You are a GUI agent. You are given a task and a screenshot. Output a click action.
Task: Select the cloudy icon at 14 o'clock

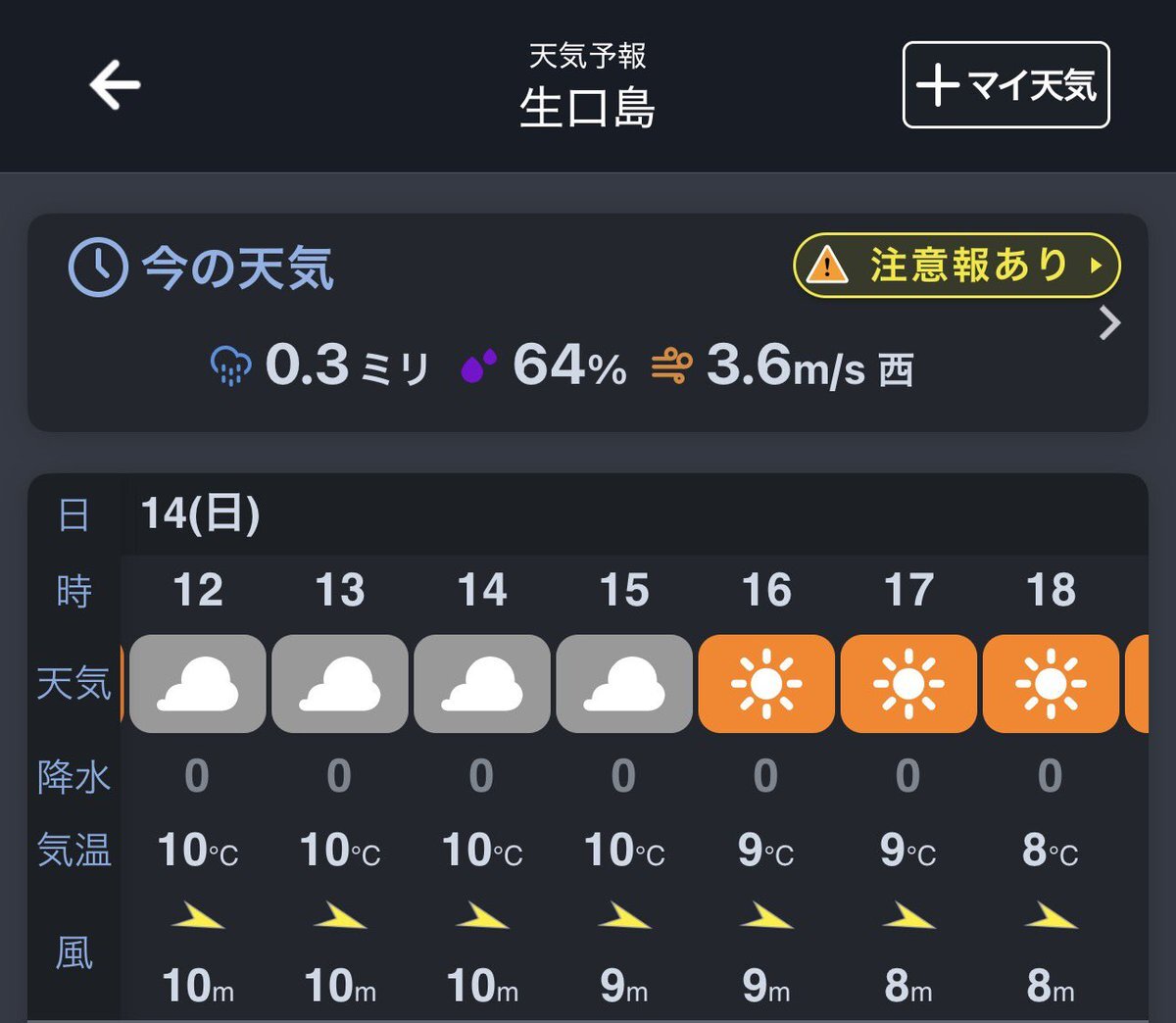click(x=482, y=683)
